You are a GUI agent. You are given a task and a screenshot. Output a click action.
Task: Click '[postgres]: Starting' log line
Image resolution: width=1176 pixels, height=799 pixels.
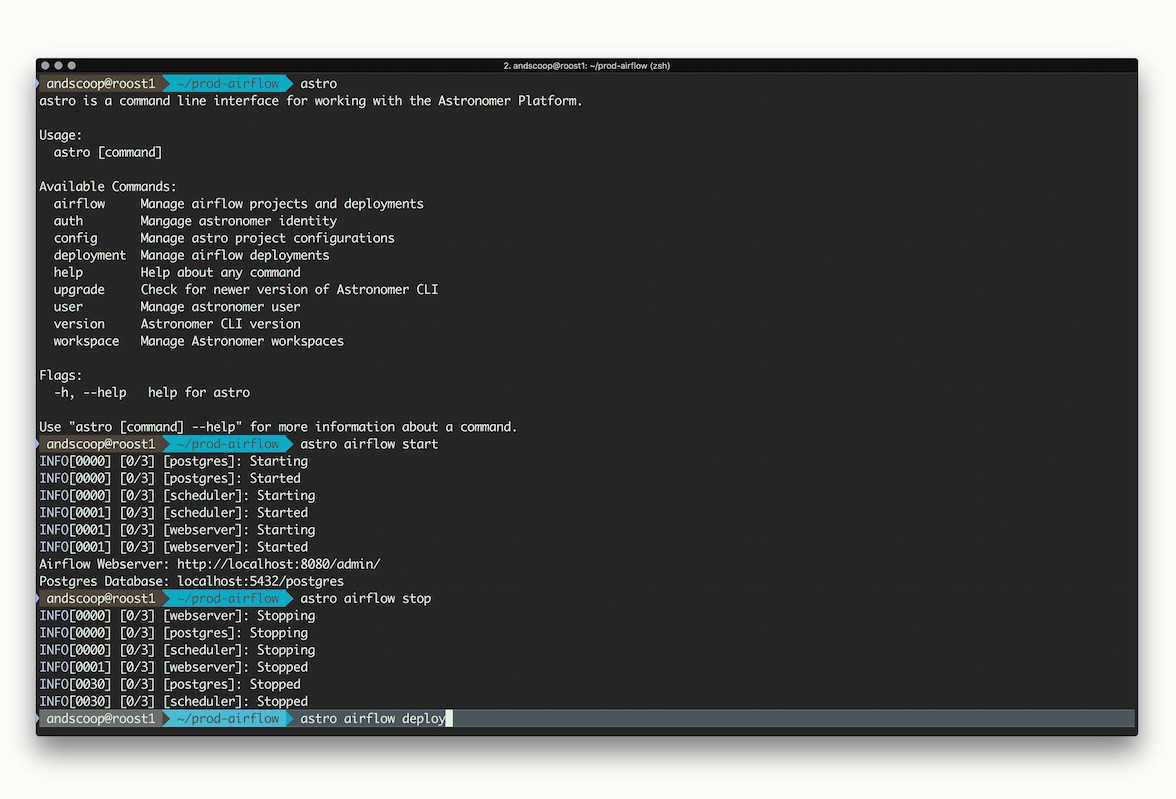tap(174, 461)
